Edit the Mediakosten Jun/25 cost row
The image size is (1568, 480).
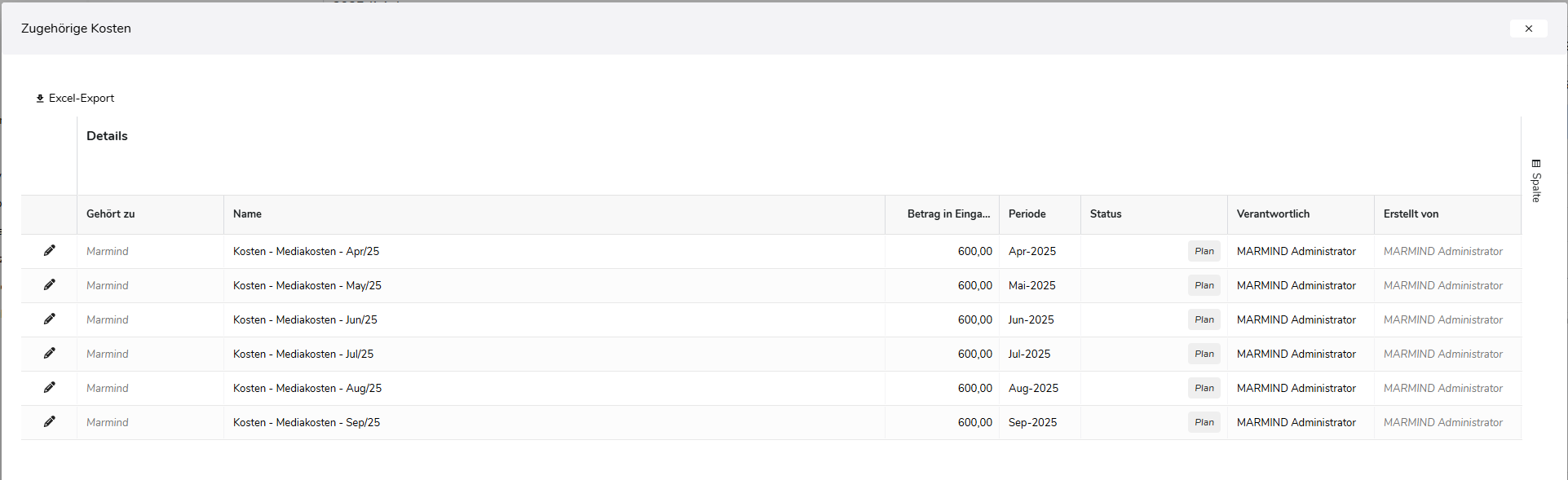click(x=50, y=319)
